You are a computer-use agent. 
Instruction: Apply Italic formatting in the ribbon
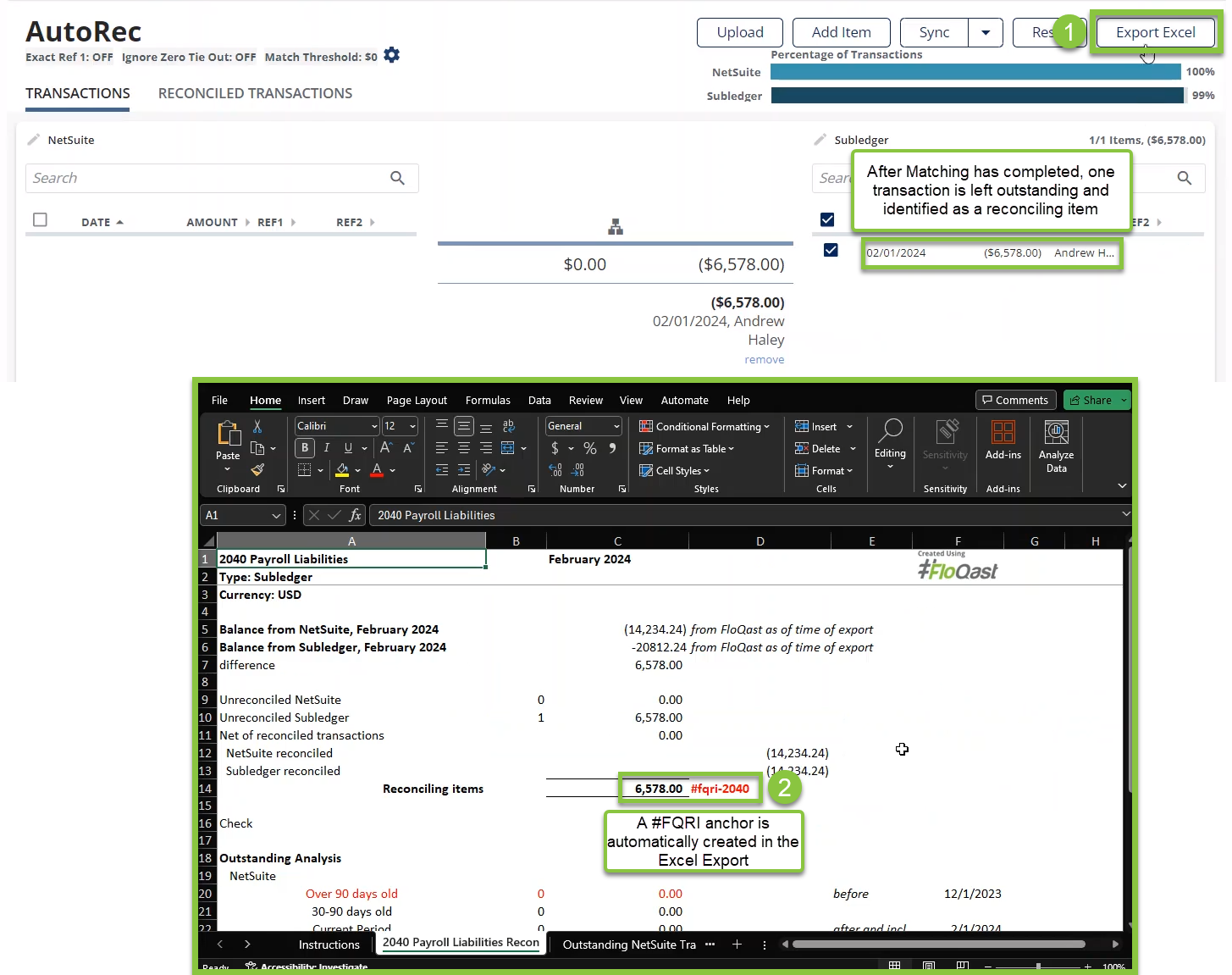point(327,448)
